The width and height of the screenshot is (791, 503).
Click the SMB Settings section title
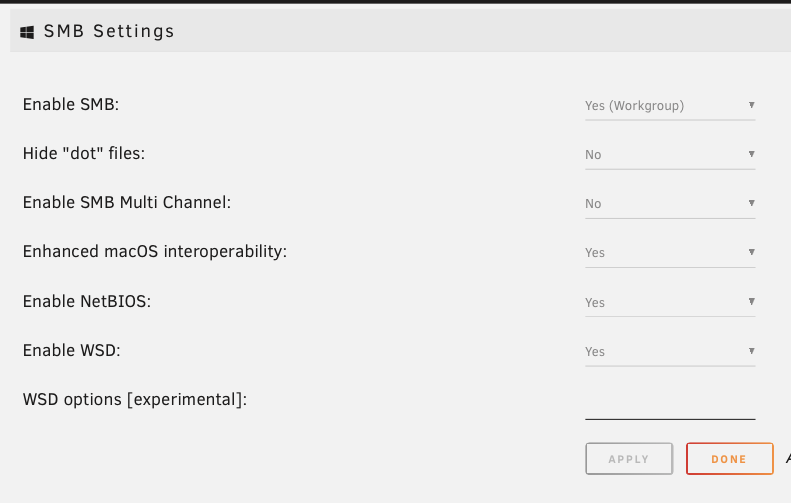pos(109,31)
